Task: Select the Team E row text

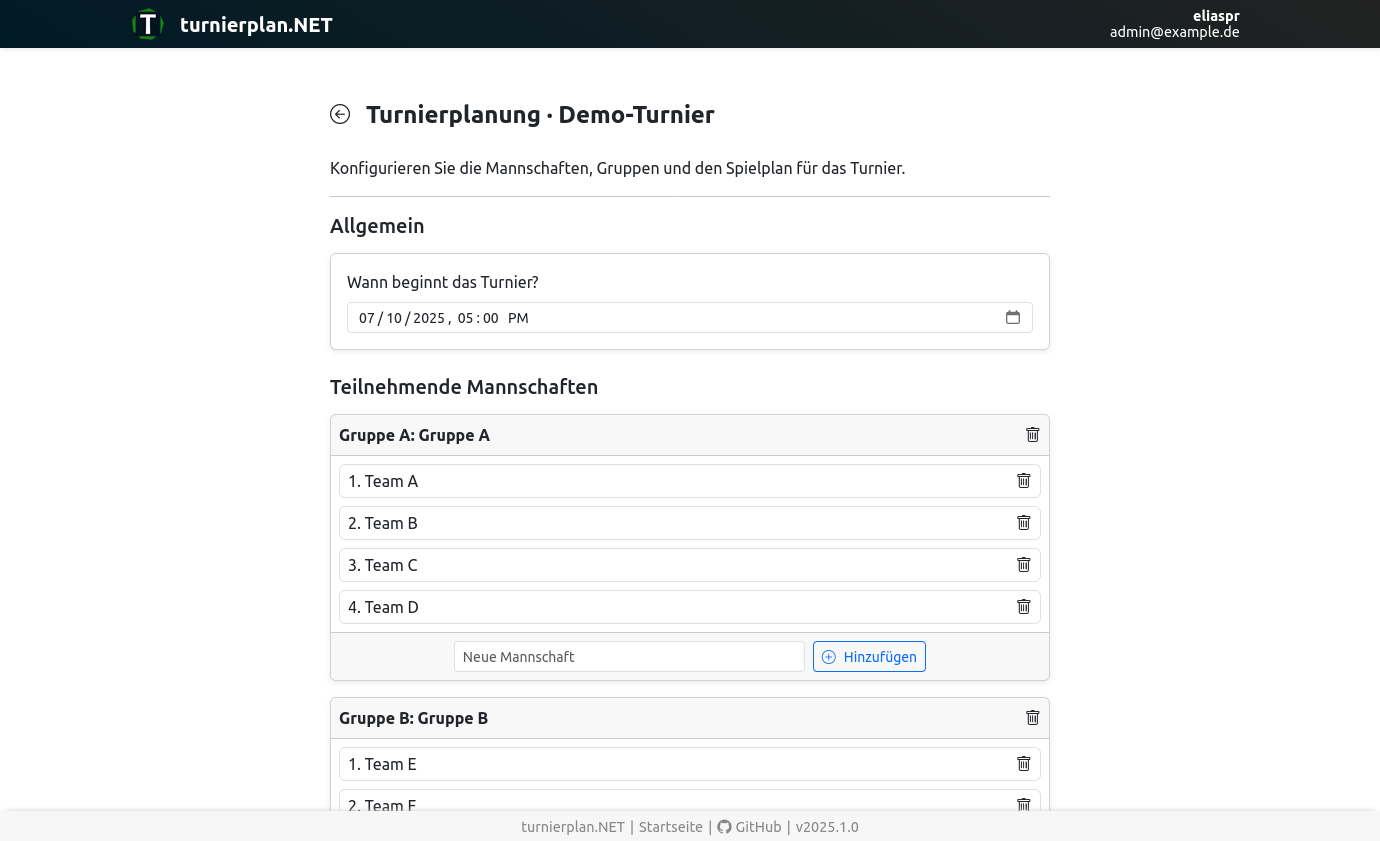Action: pos(382,764)
